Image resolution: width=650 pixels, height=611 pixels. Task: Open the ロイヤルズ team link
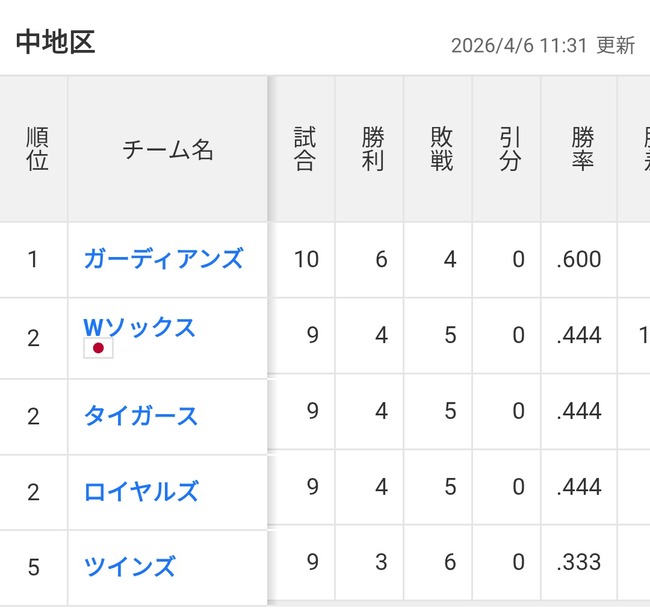[x=141, y=492]
